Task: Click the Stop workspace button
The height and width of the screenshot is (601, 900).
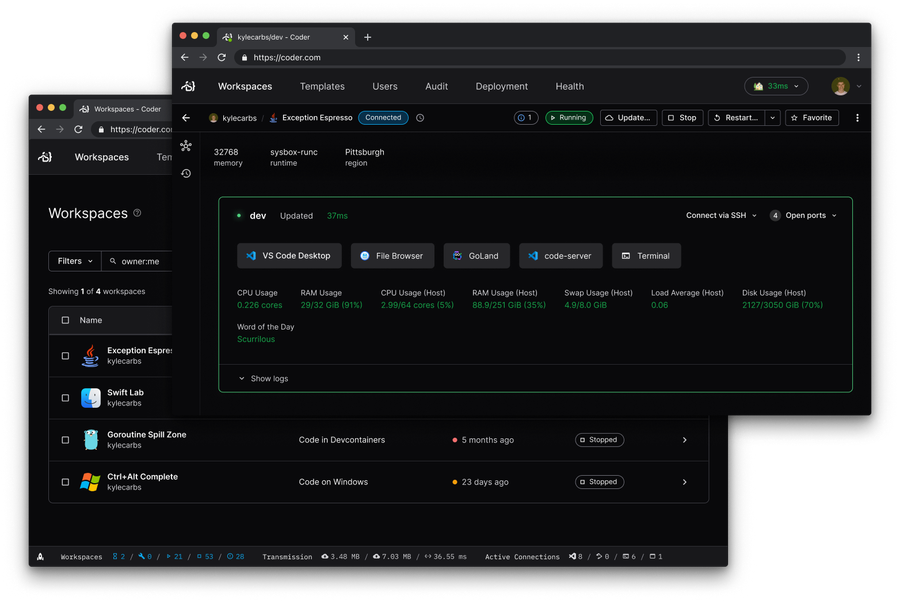Action: click(x=682, y=118)
